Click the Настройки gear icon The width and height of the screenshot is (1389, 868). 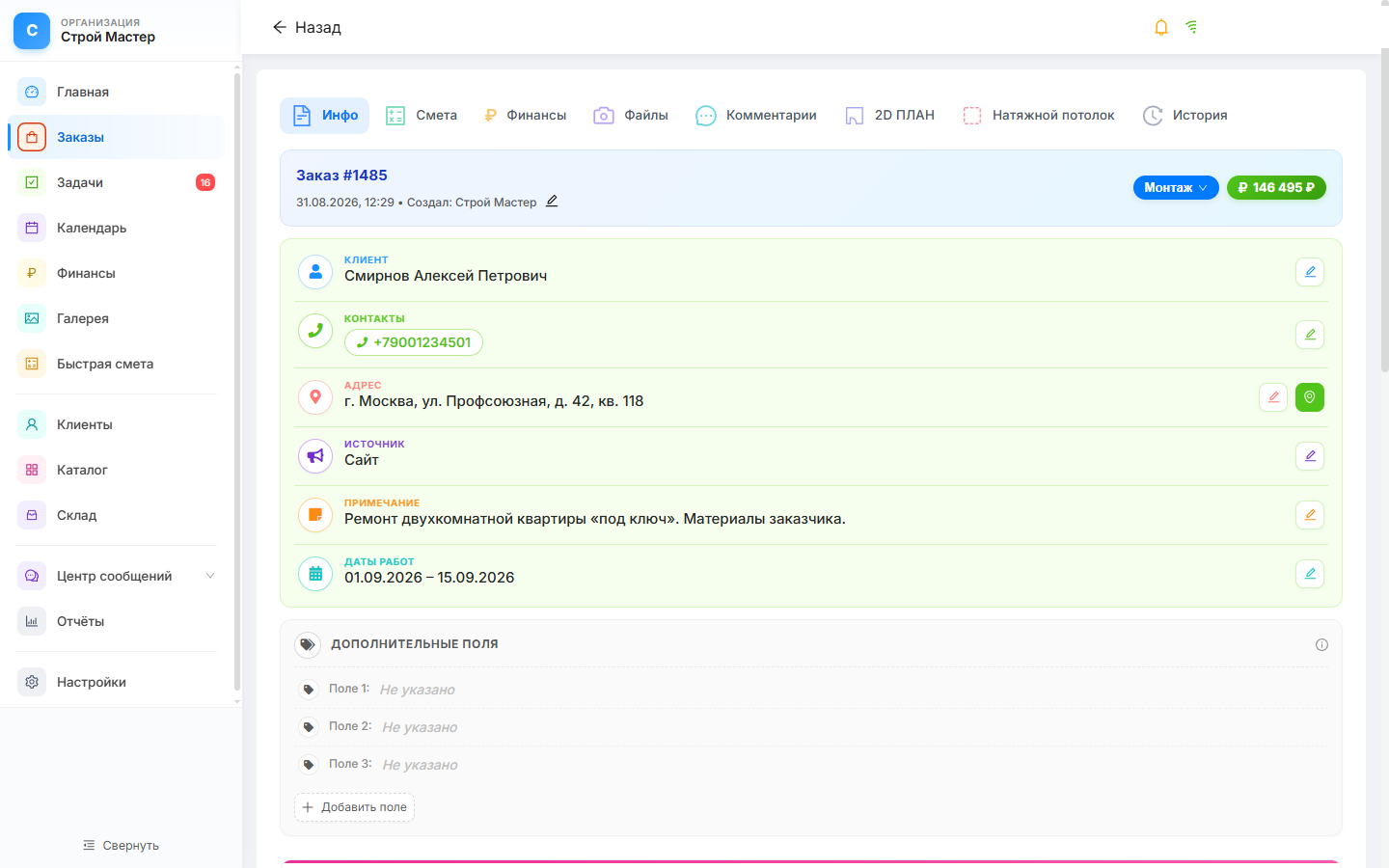tap(32, 682)
